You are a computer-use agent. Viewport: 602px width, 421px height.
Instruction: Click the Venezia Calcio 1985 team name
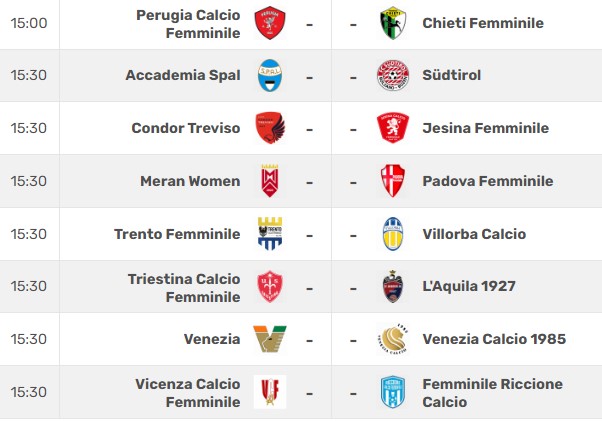pyautogui.click(x=494, y=339)
